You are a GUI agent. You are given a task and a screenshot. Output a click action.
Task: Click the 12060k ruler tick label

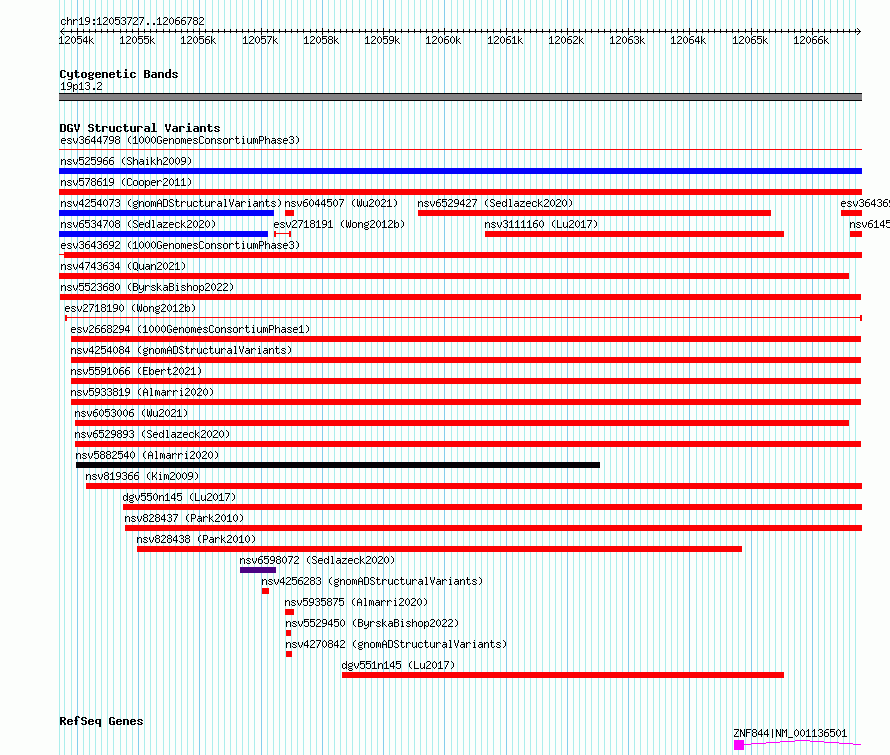click(443, 40)
